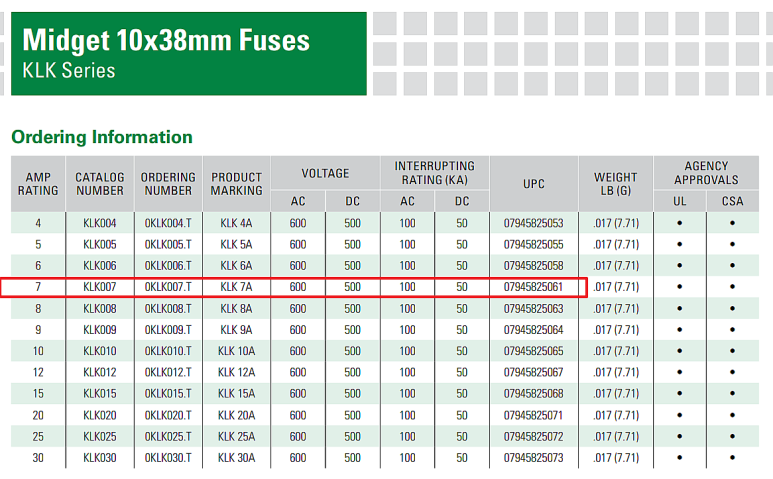The height and width of the screenshot is (479, 773).
Task: Click UPC '07945825065'
Action: tap(533, 351)
